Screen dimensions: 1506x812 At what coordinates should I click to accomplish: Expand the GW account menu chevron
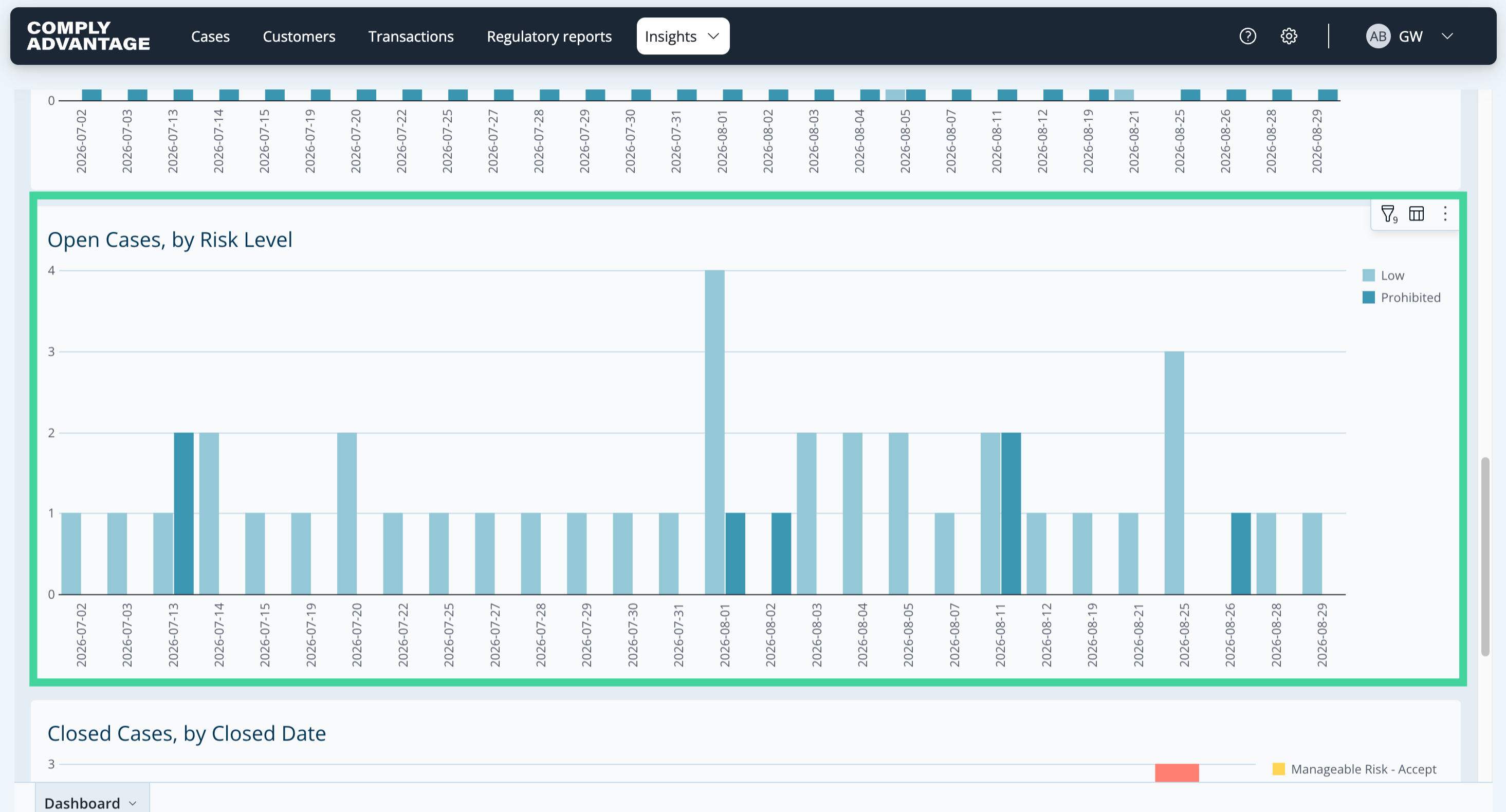click(1447, 36)
